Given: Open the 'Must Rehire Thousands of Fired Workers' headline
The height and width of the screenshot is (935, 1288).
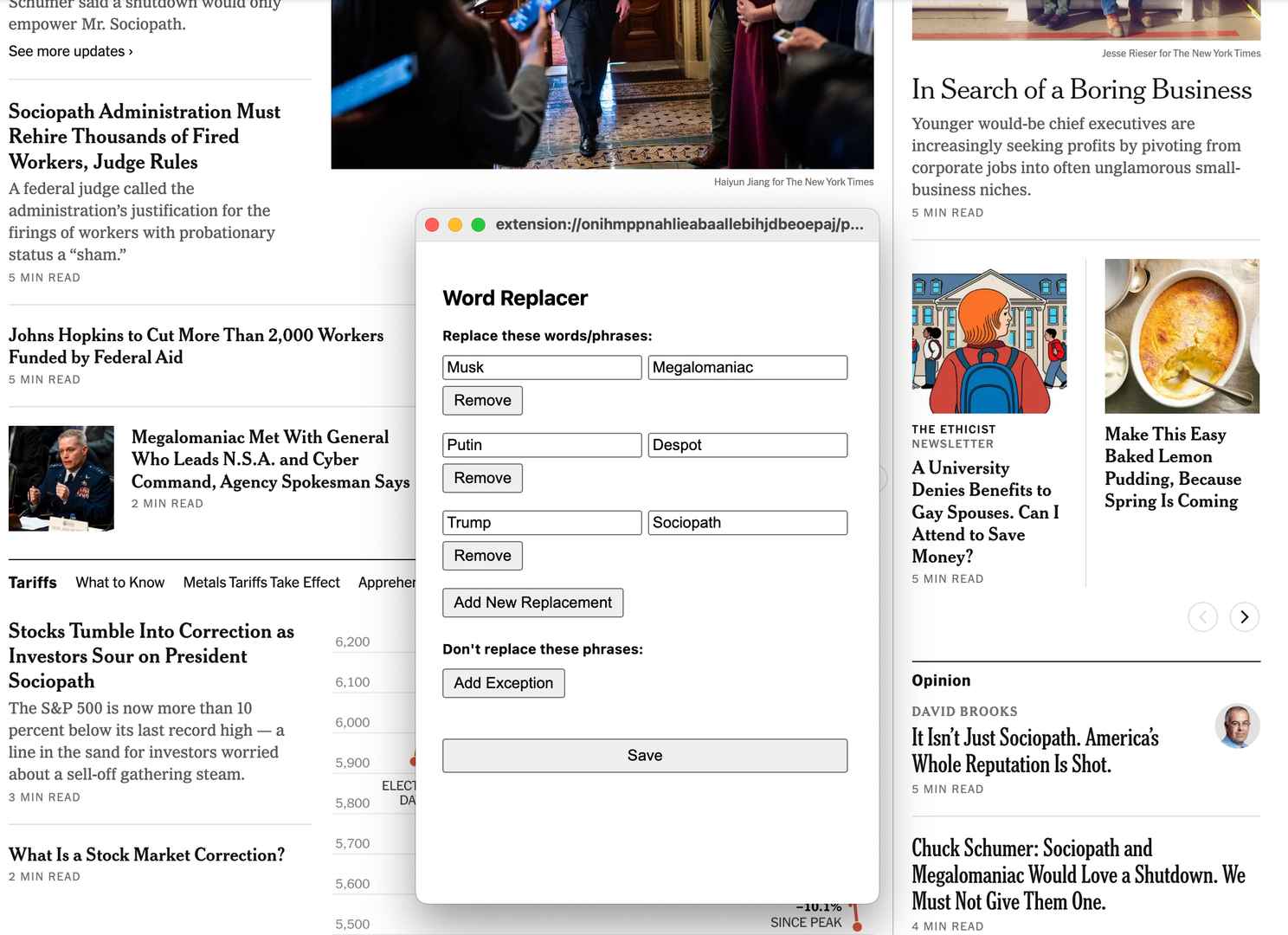Looking at the screenshot, I should coord(145,137).
